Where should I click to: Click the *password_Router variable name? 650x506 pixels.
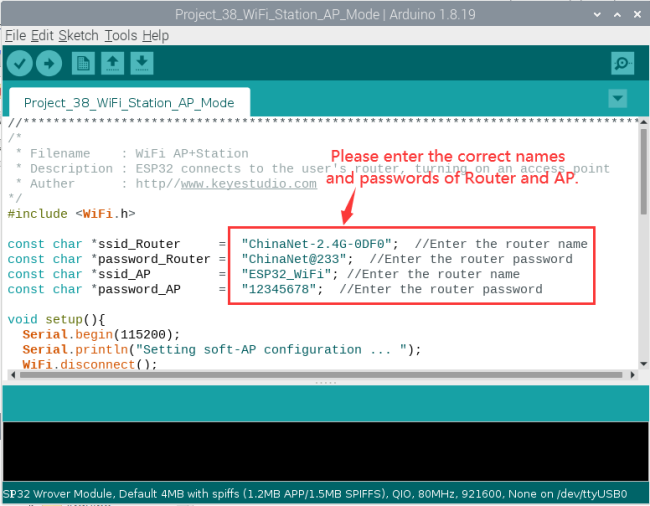(x=150, y=259)
